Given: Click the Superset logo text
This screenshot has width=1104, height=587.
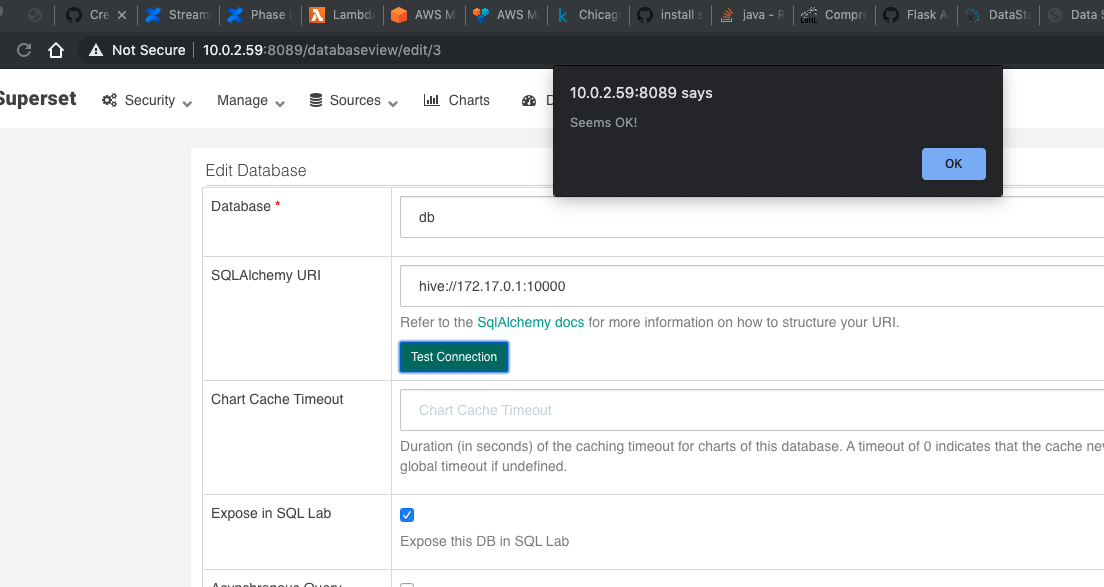Looking at the screenshot, I should 38,99.
